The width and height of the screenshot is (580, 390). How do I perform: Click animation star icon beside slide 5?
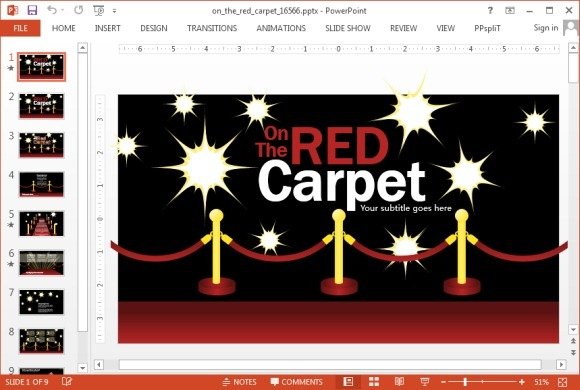(x=11, y=225)
